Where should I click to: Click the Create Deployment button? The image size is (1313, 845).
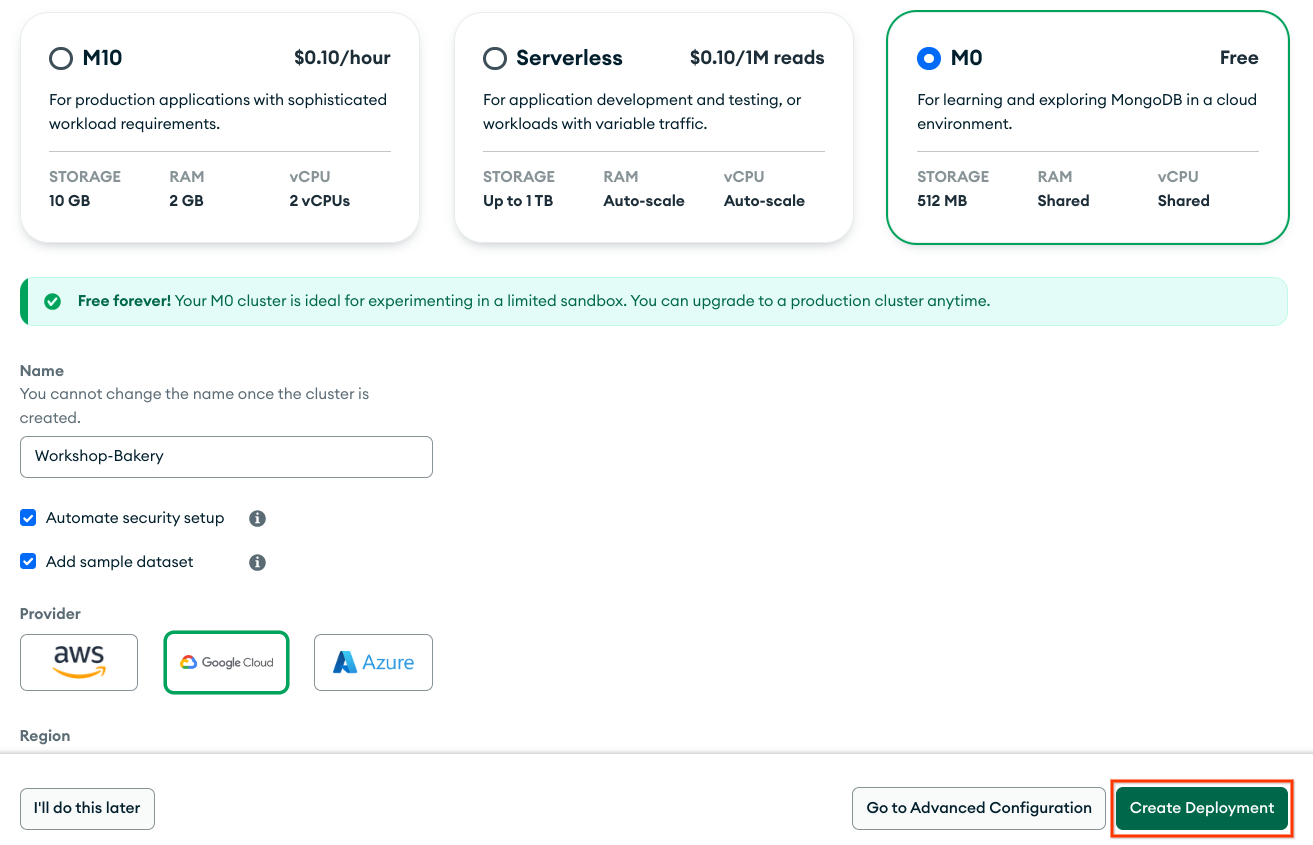[1202, 808]
